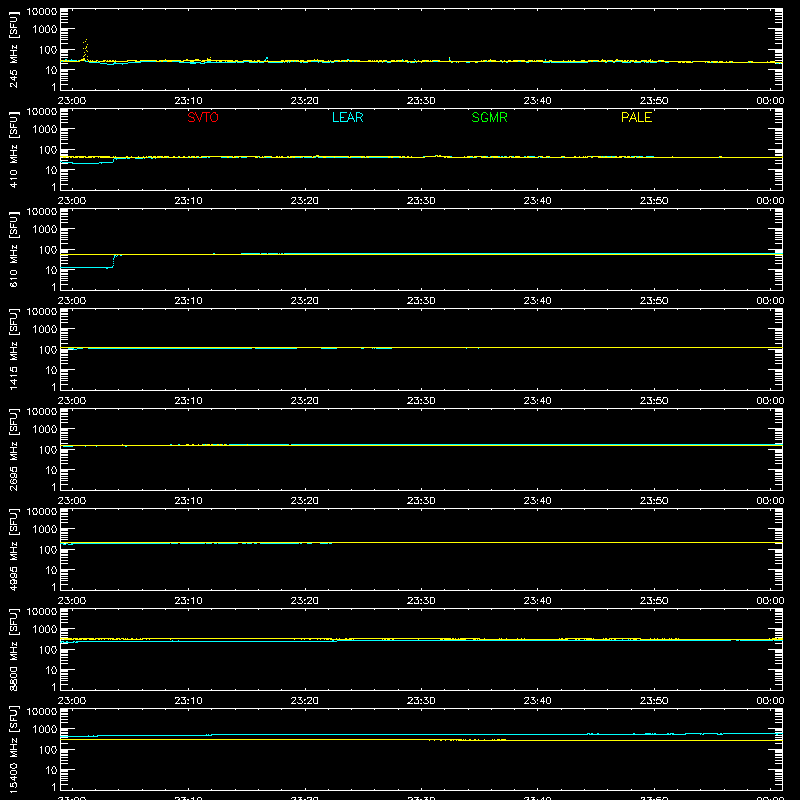Click the 10 tick value on 8800 MHz axis
Screen dimensions: 800x800
point(51,670)
